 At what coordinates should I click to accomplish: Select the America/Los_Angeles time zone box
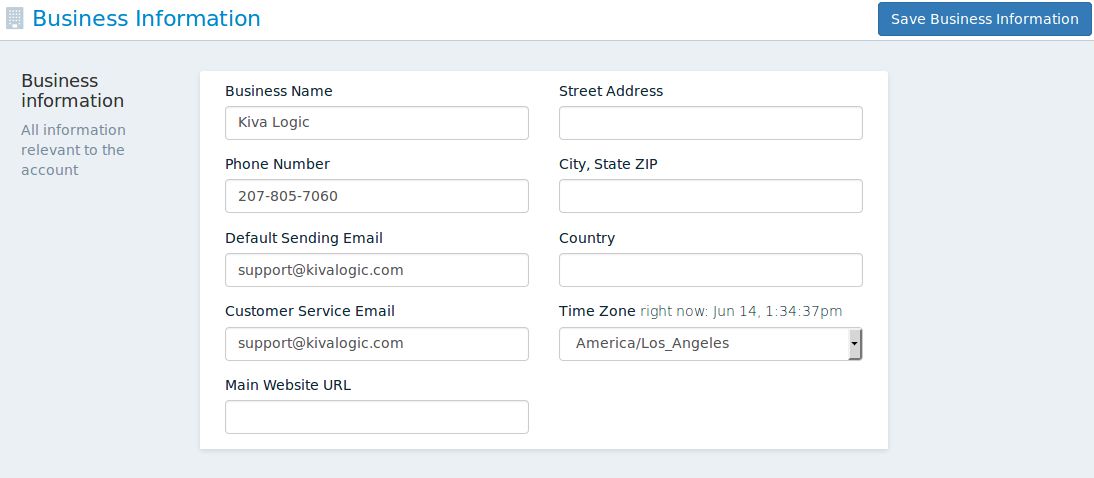(710, 344)
